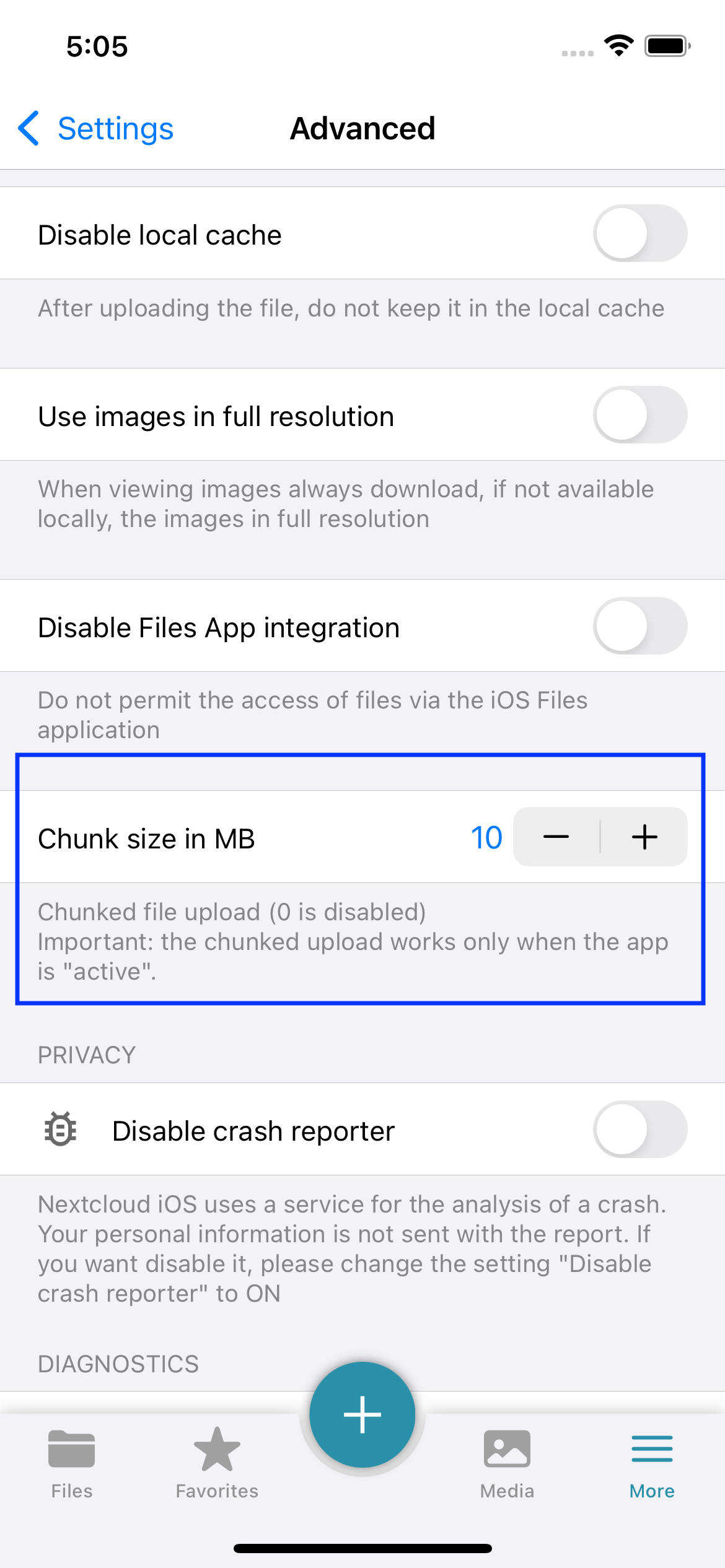This screenshot has width=725, height=1568.
Task: Enable Use images in full resolution
Action: click(x=640, y=414)
